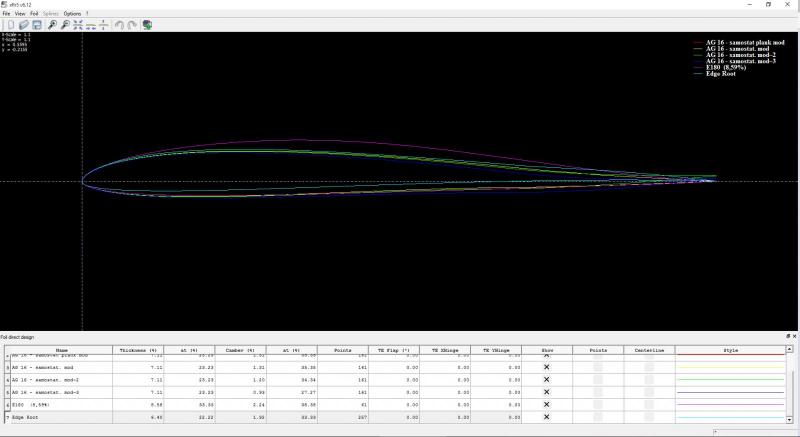Open the Options menu

point(72,14)
